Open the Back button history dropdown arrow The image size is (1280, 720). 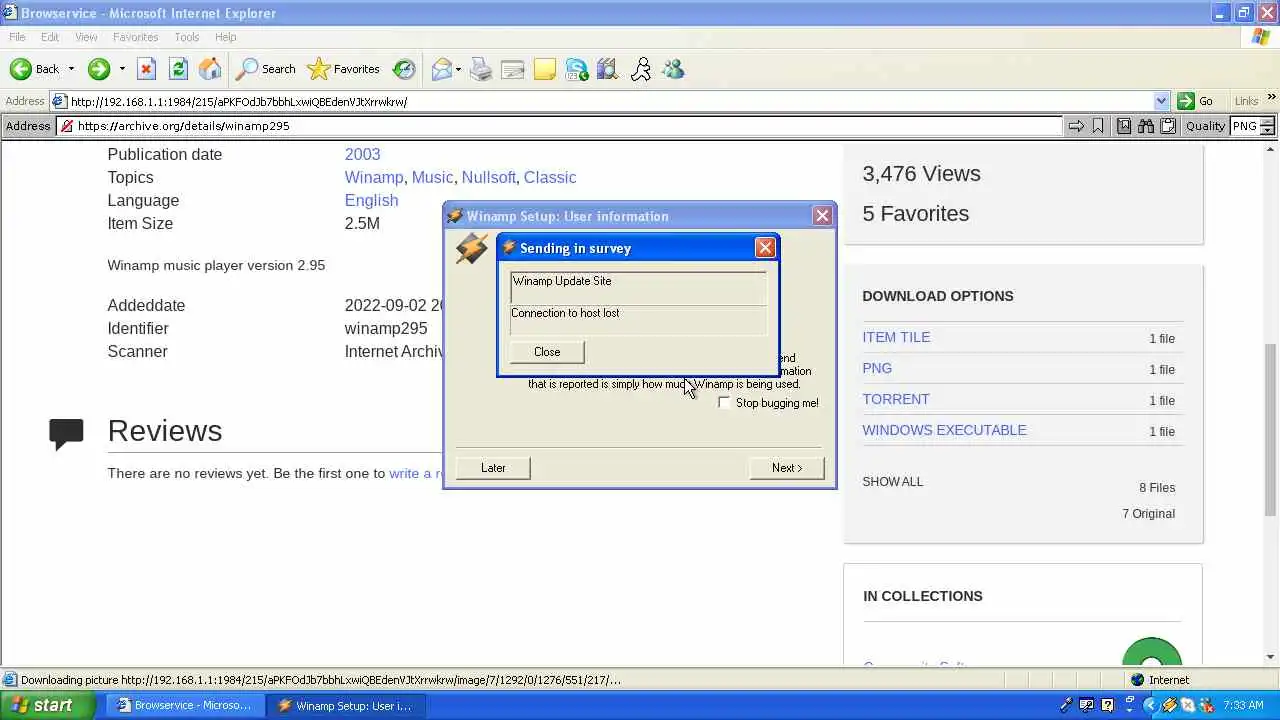click(71, 69)
